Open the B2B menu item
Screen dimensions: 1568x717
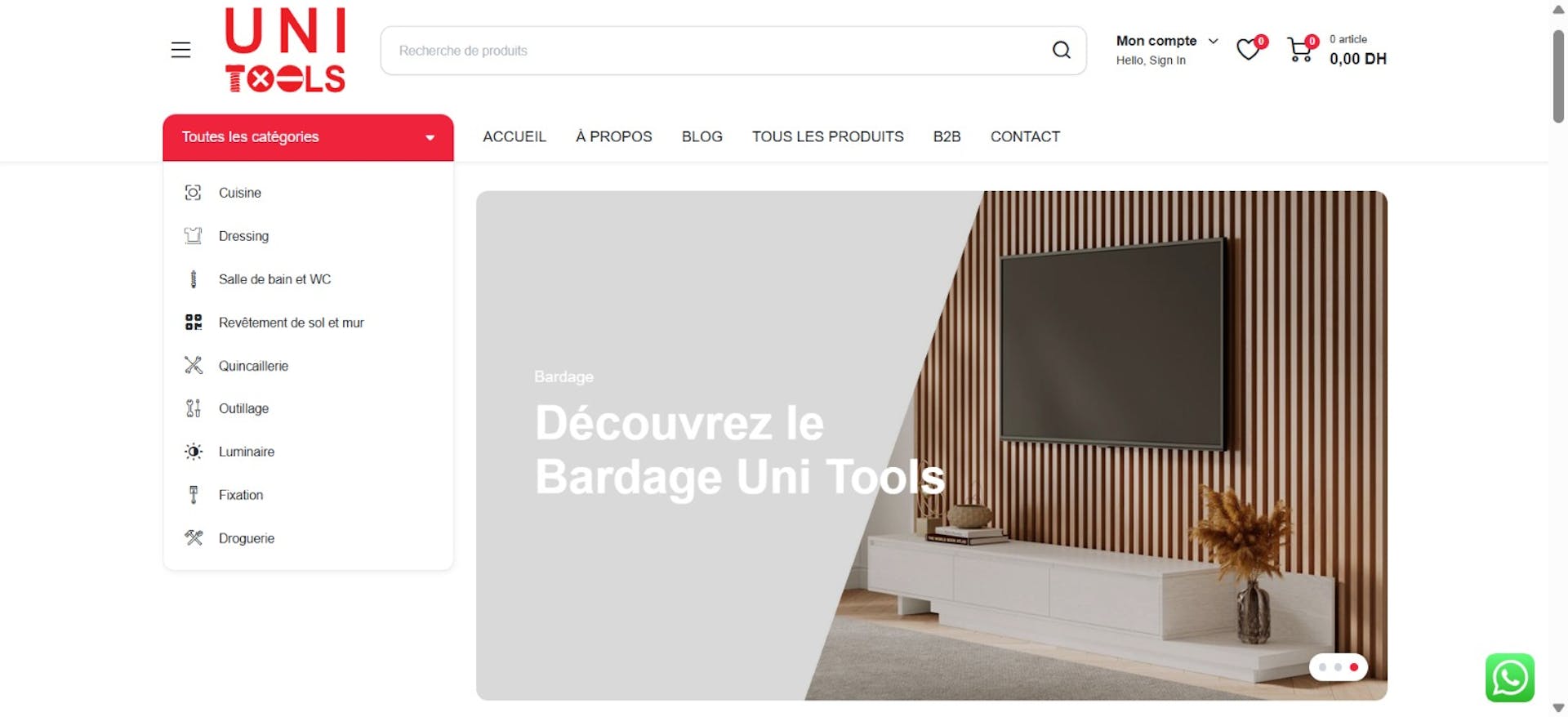point(947,136)
